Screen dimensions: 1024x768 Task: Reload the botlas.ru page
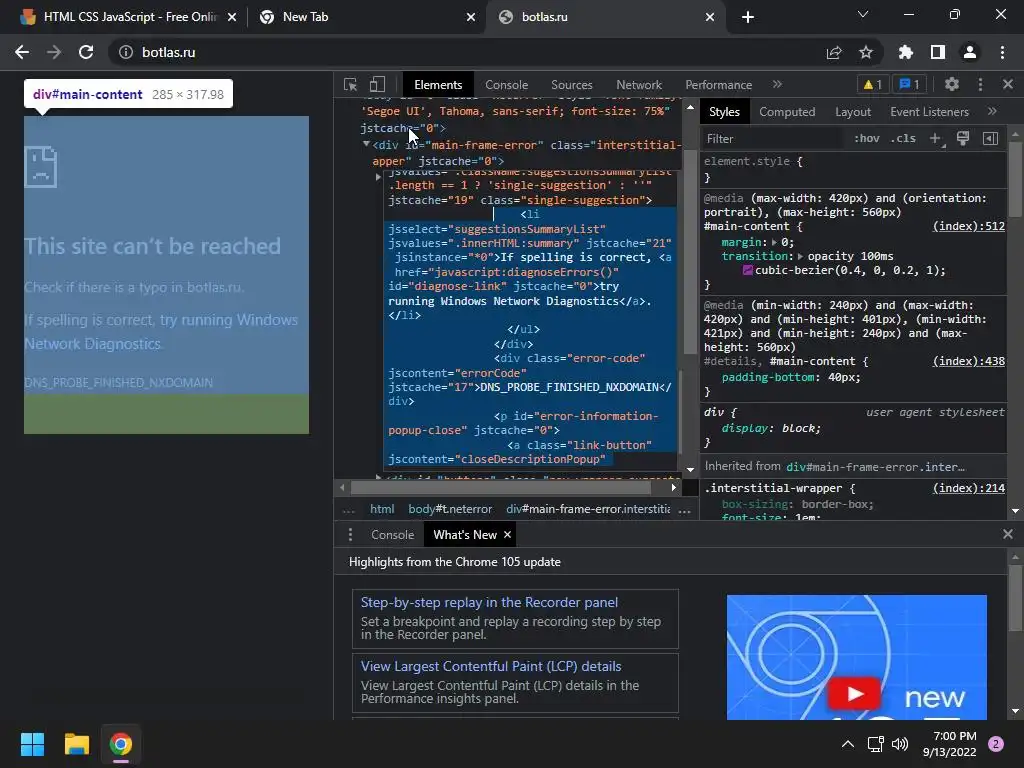click(86, 52)
